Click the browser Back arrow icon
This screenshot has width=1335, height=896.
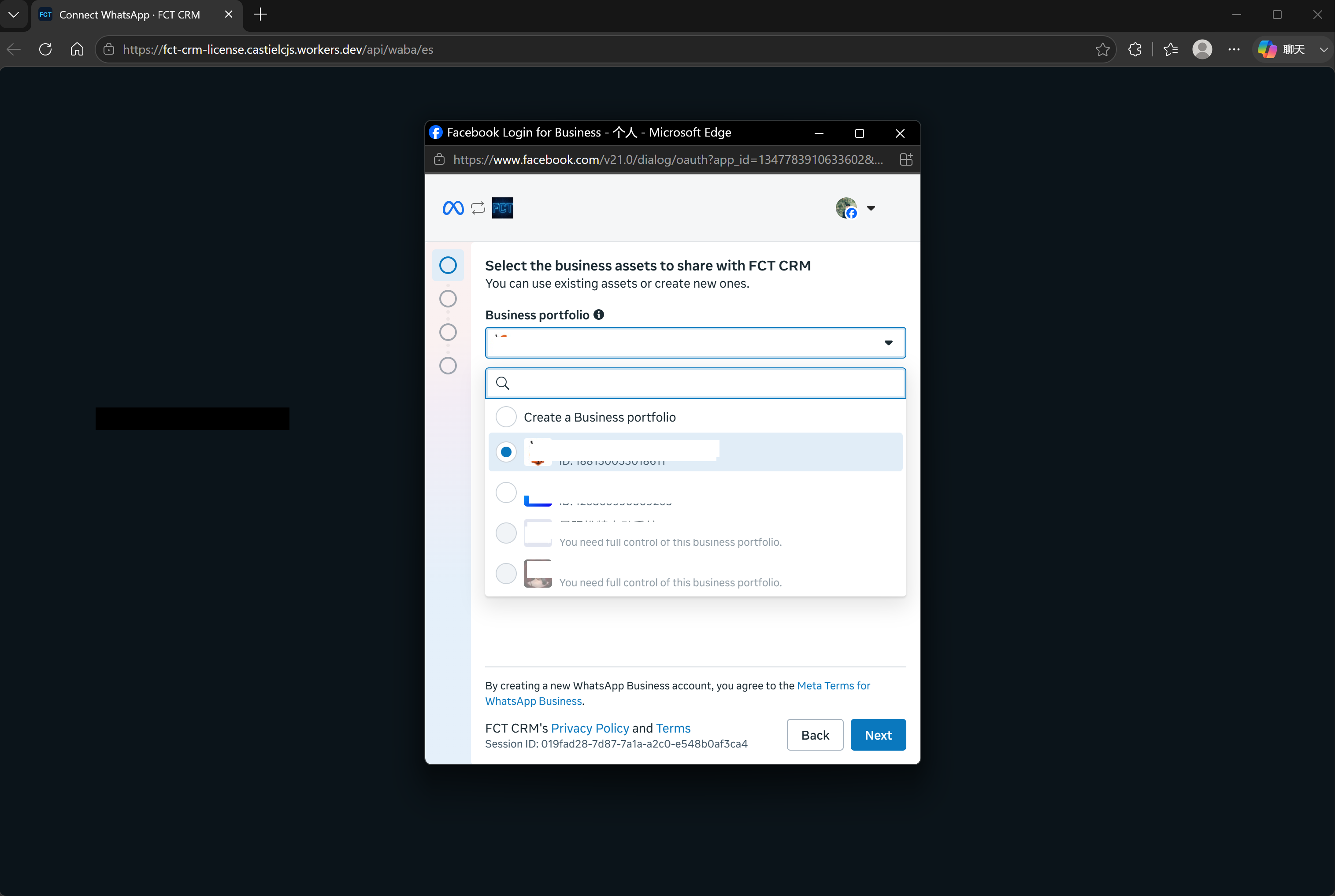(14, 50)
